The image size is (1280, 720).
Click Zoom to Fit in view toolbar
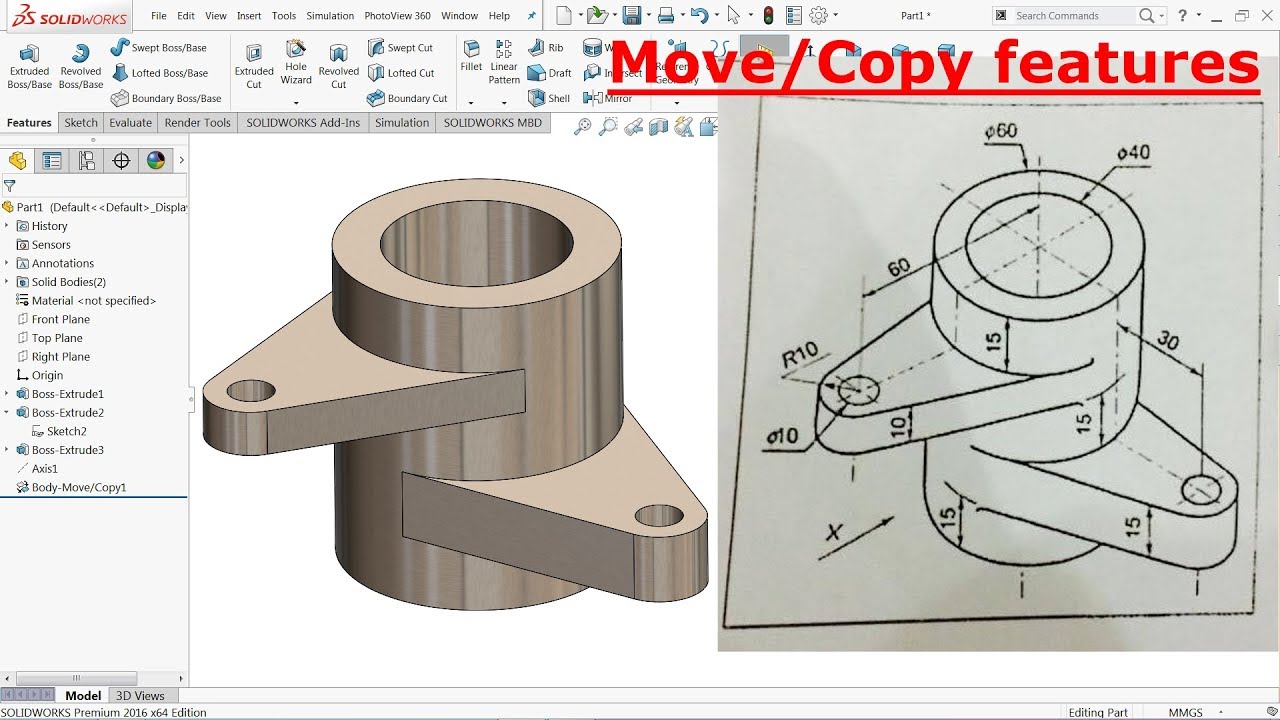coord(581,126)
